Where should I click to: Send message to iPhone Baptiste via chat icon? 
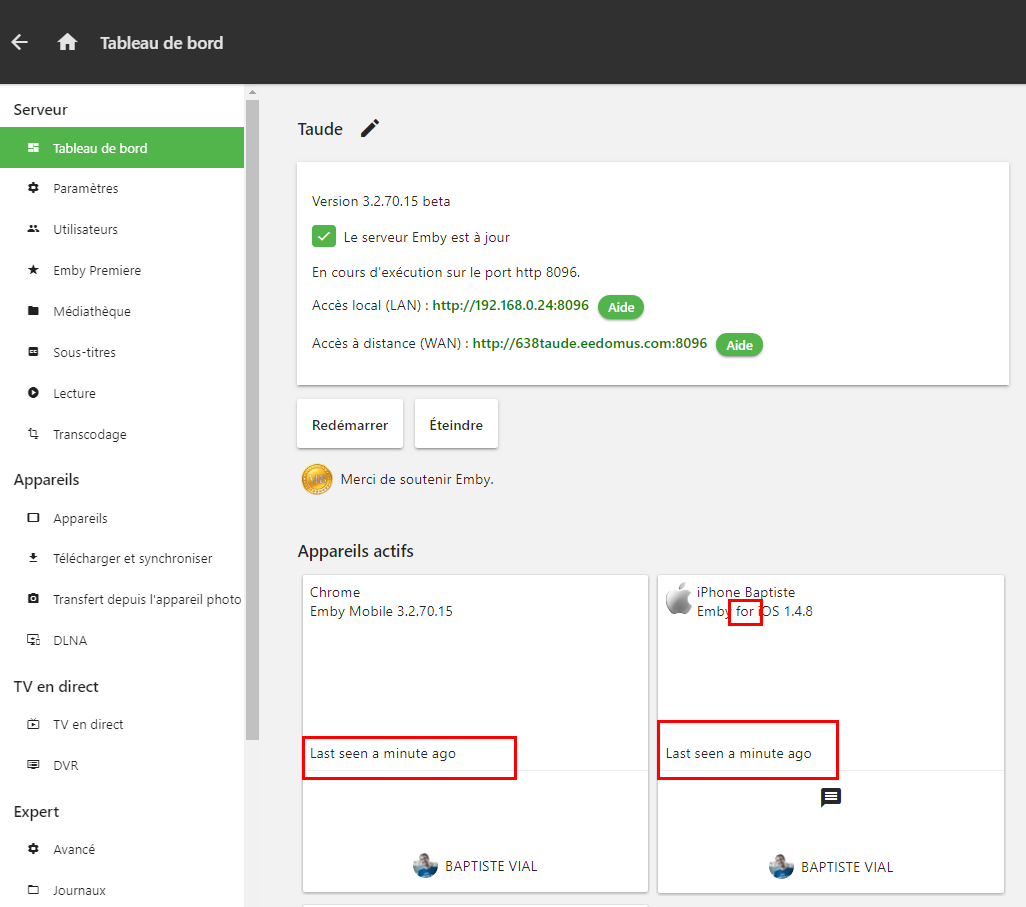pyautogui.click(x=830, y=797)
